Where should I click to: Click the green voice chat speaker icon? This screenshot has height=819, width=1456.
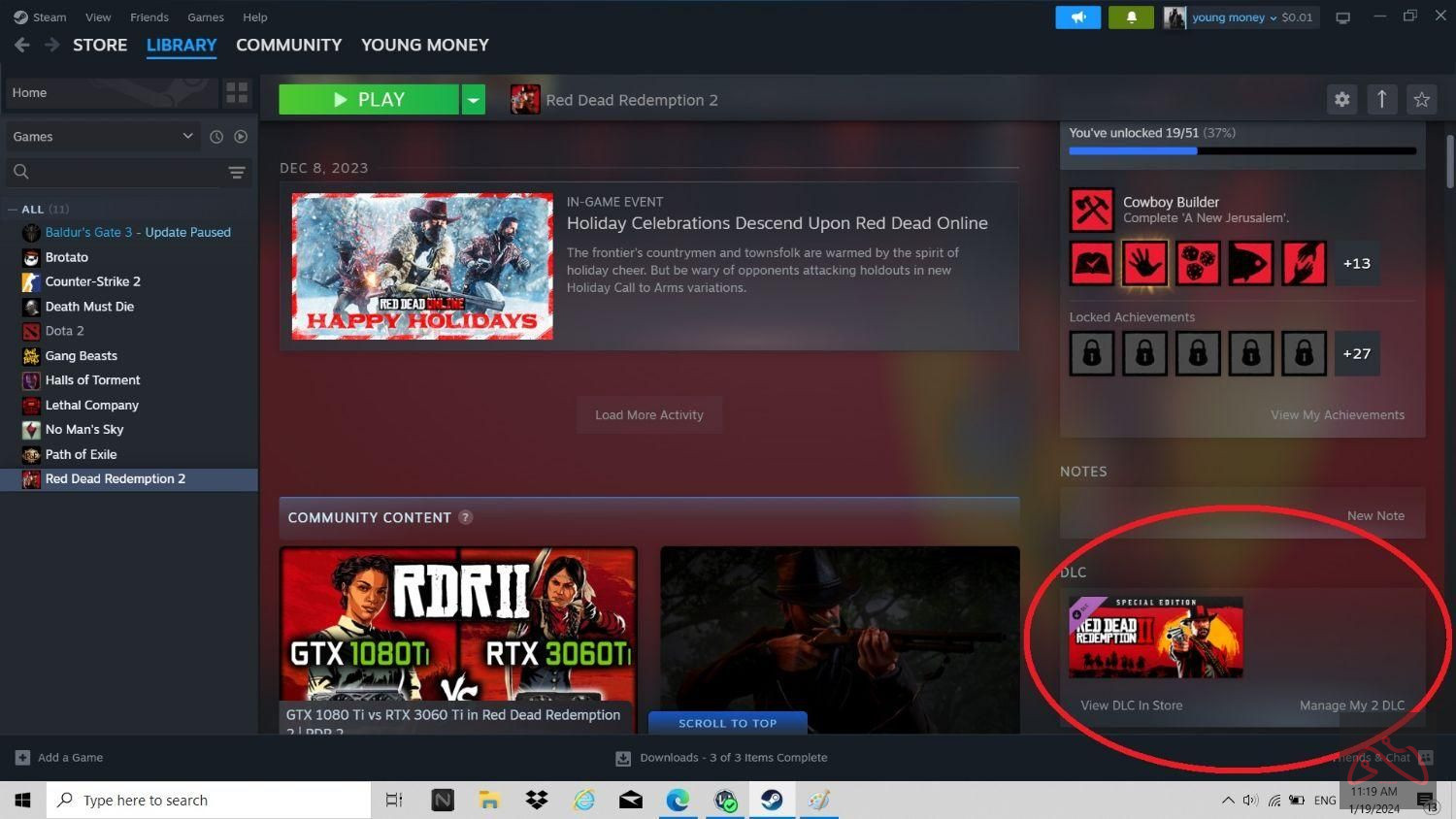1077,16
